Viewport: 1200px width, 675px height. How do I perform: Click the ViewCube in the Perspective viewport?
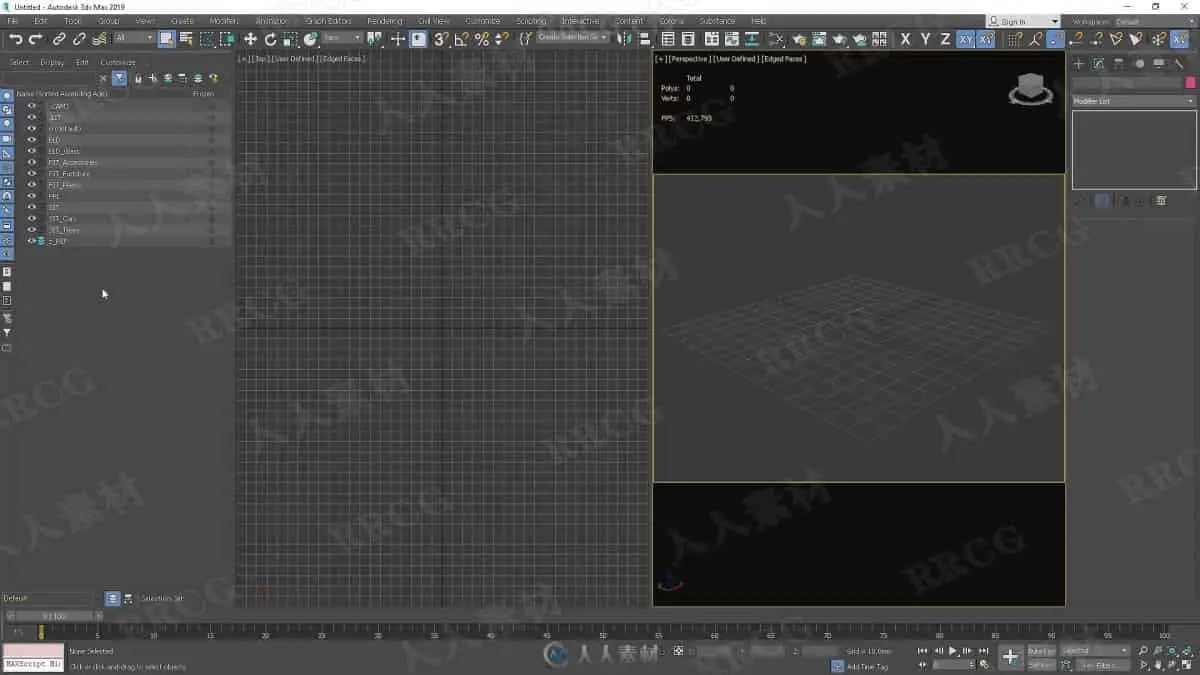click(x=1031, y=91)
